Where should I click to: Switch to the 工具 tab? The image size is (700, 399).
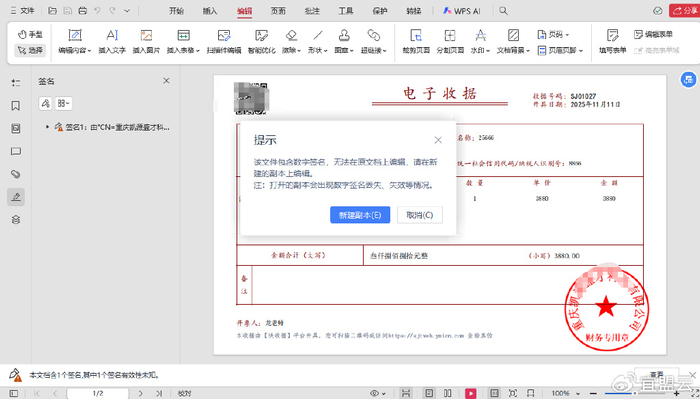tap(346, 11)
